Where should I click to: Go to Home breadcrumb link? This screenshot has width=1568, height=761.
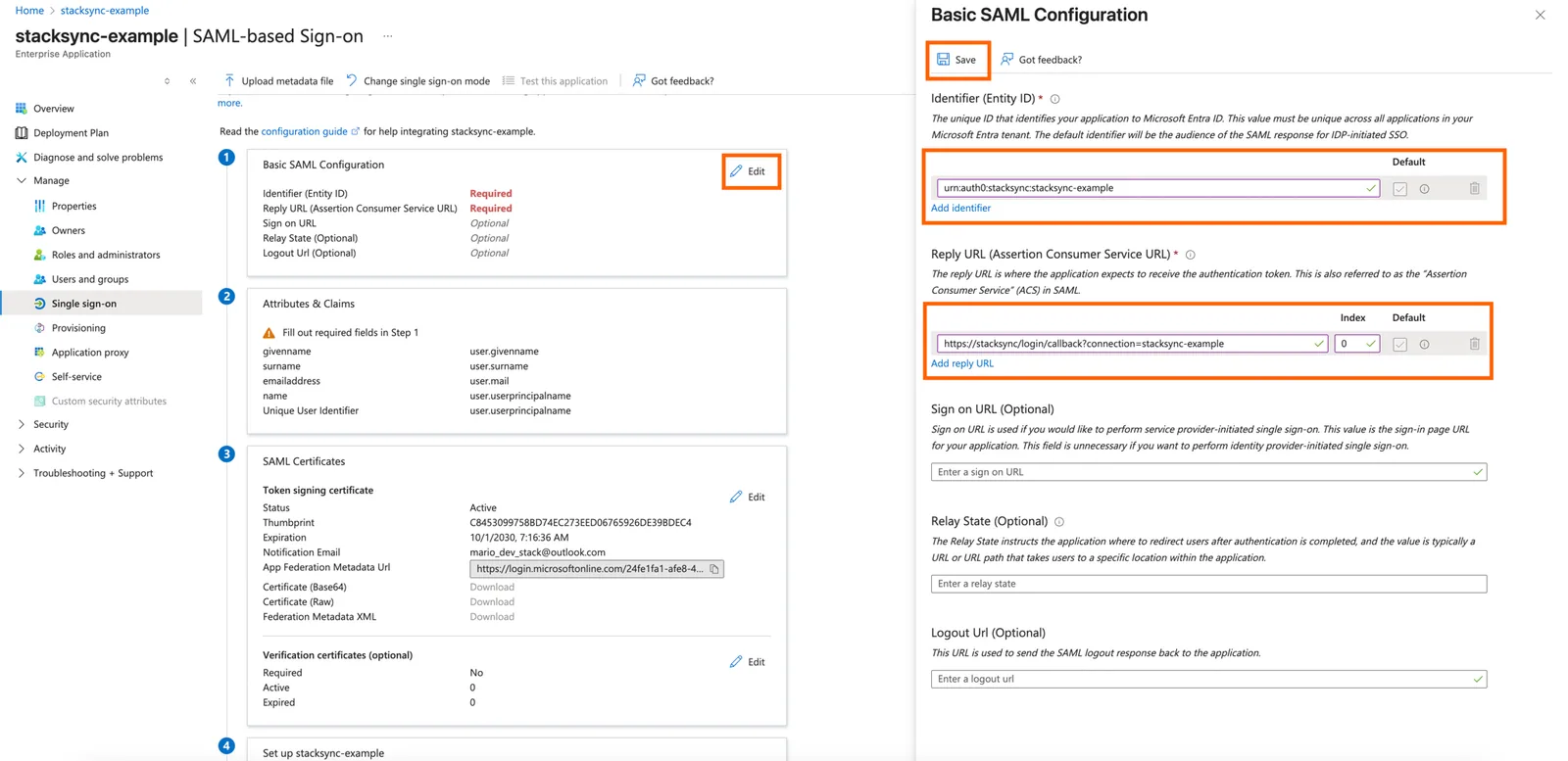[29, 11]
